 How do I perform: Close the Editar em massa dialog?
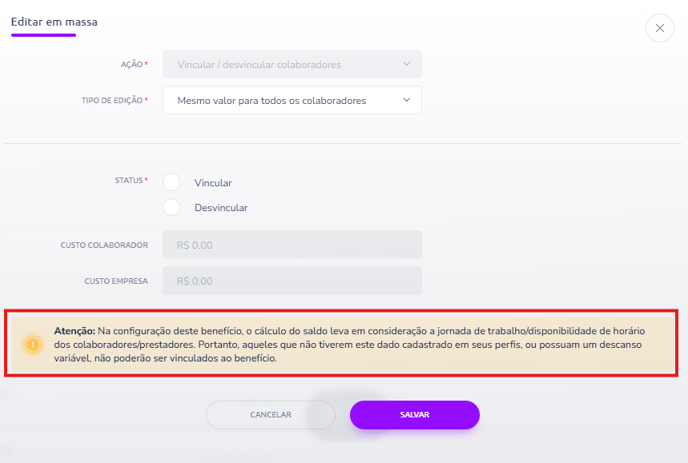point(659,28)
